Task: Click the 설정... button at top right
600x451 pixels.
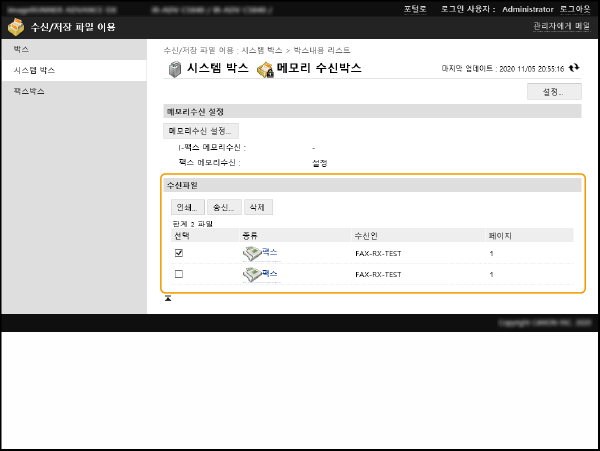Action: pyautogui.click(x=554, y=91)
